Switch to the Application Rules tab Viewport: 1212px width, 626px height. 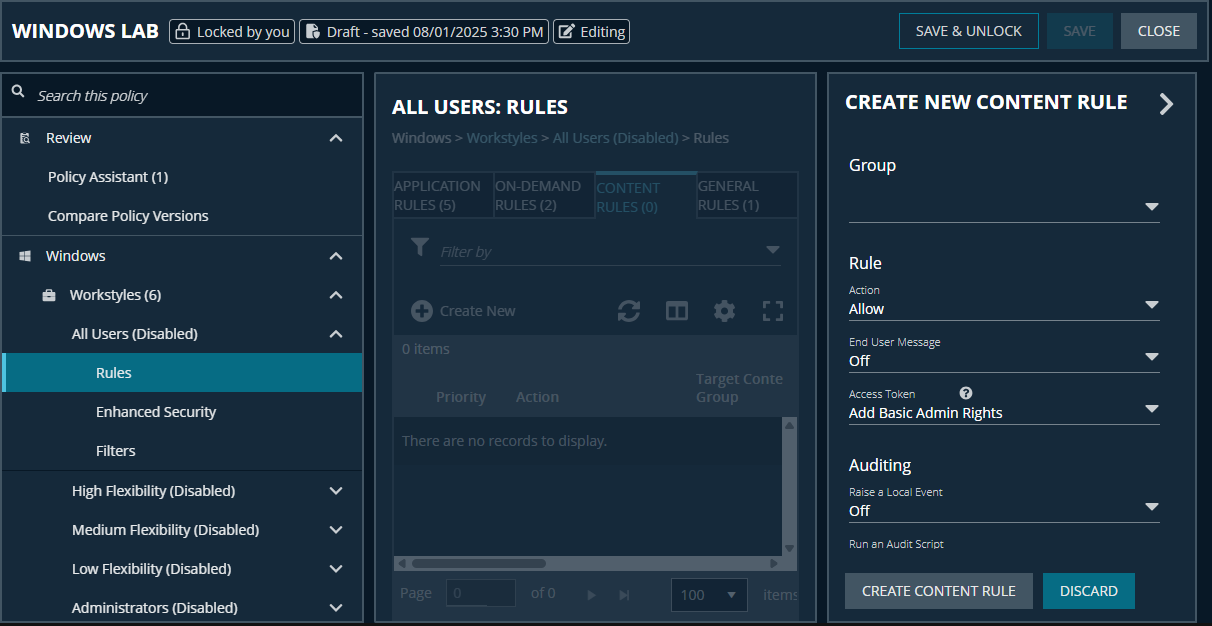coord(440,195)
